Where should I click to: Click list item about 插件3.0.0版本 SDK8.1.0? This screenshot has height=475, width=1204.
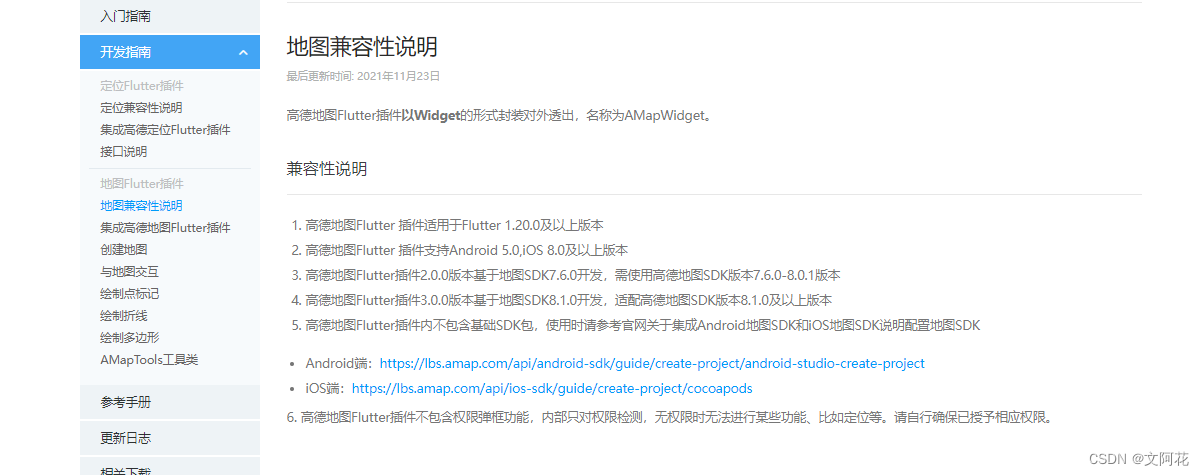[568, 300]
